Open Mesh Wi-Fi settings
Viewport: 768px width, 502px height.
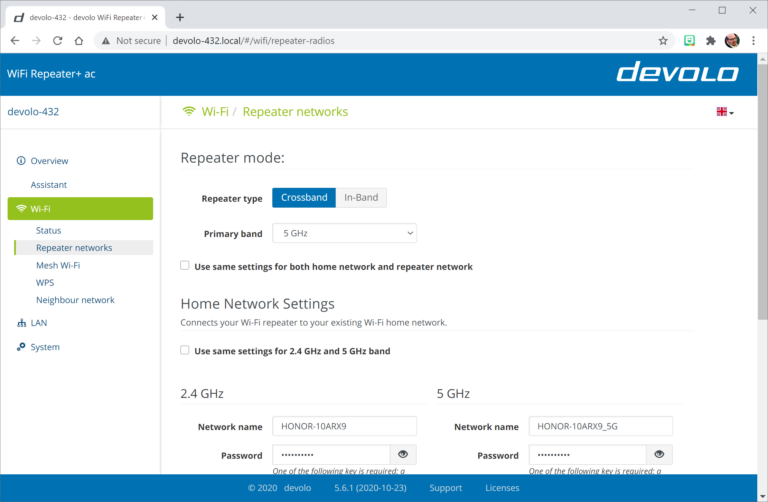tap(58, 265)
